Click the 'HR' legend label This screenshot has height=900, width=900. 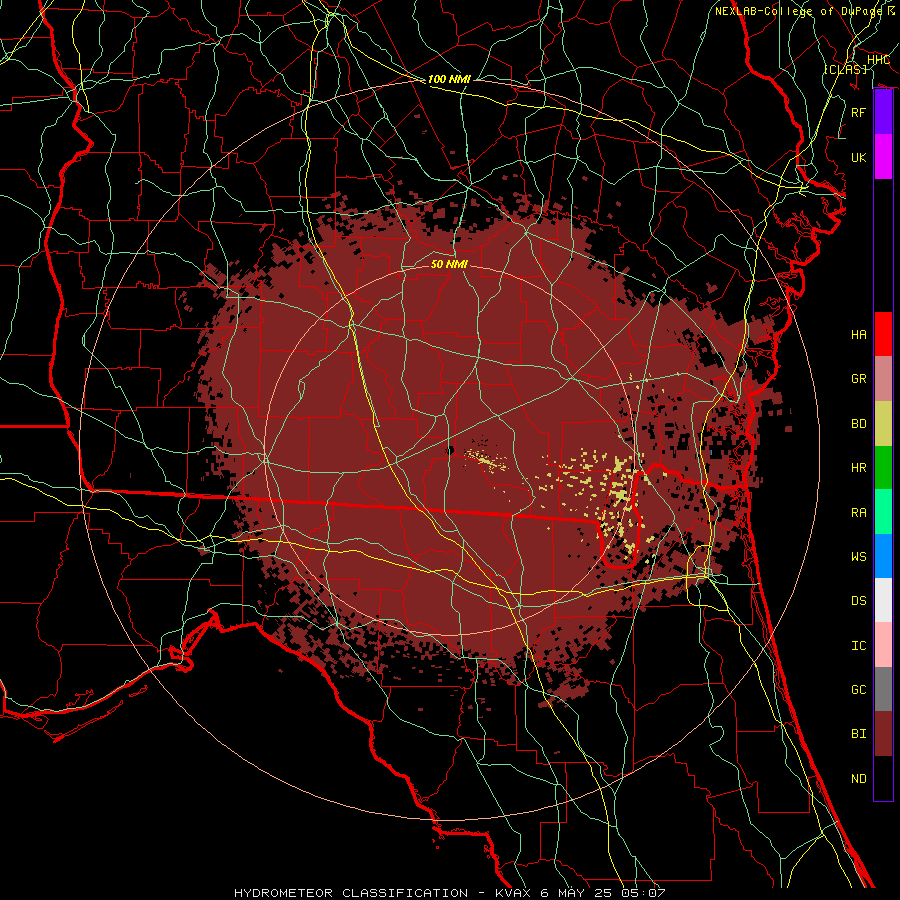point(858,468)
